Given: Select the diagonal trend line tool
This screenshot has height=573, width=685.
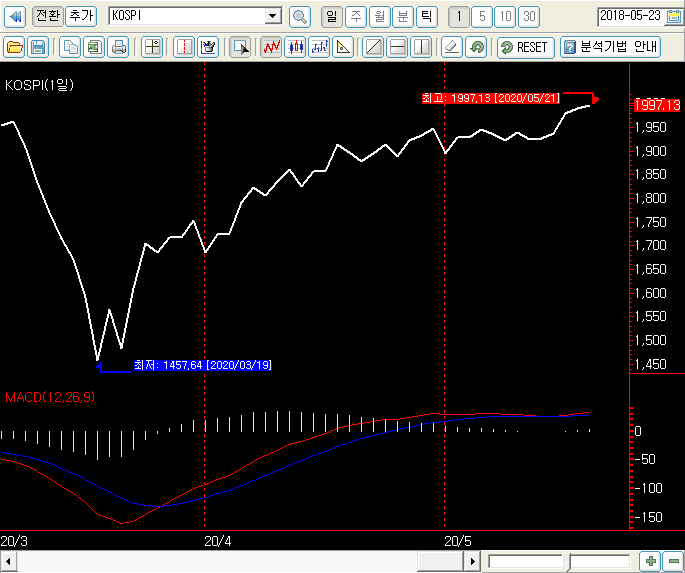Looking at the screenshot, I should (x=373, y=47).
